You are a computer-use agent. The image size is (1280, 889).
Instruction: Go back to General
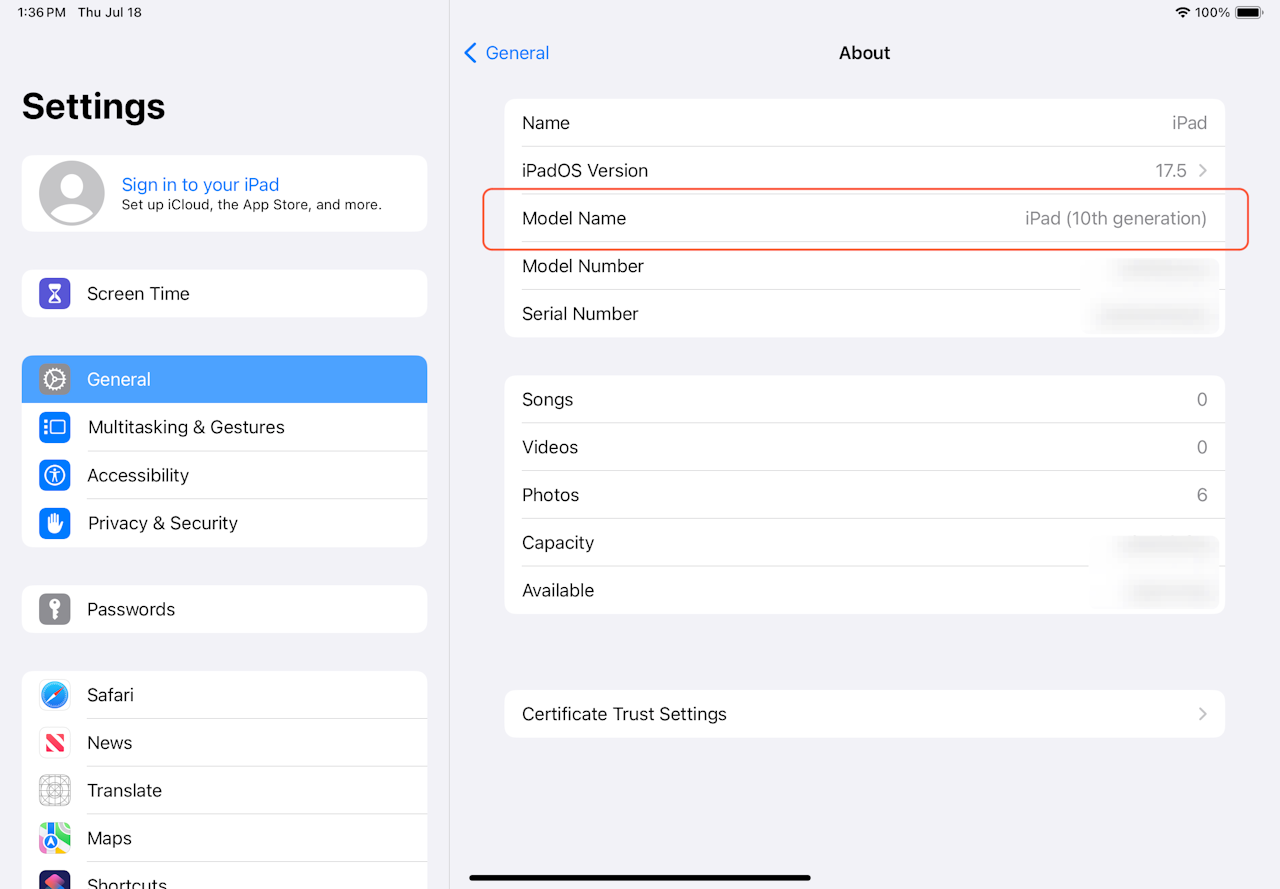[x=507, y=53]
